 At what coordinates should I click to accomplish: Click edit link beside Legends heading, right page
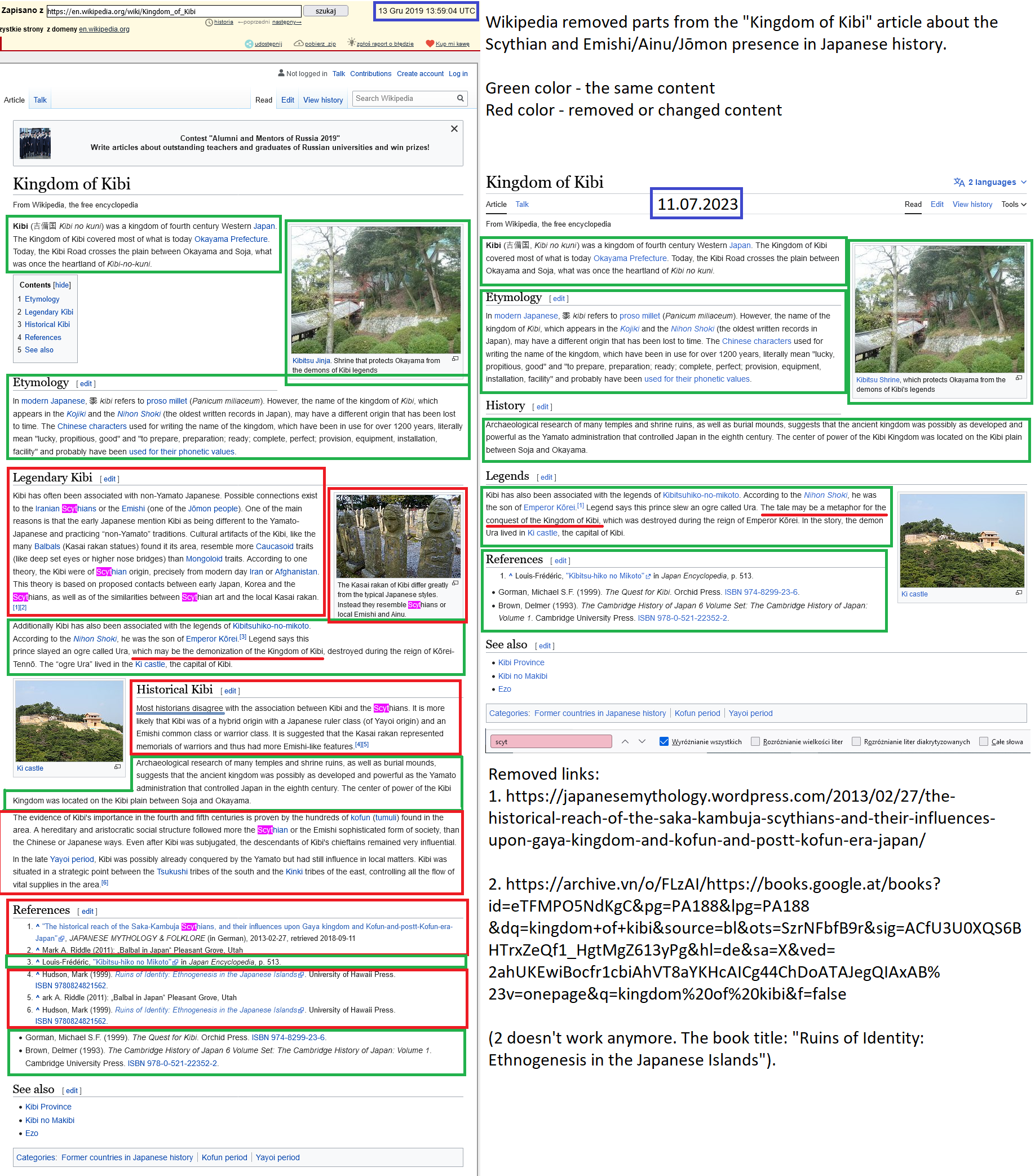coord(546,478)
